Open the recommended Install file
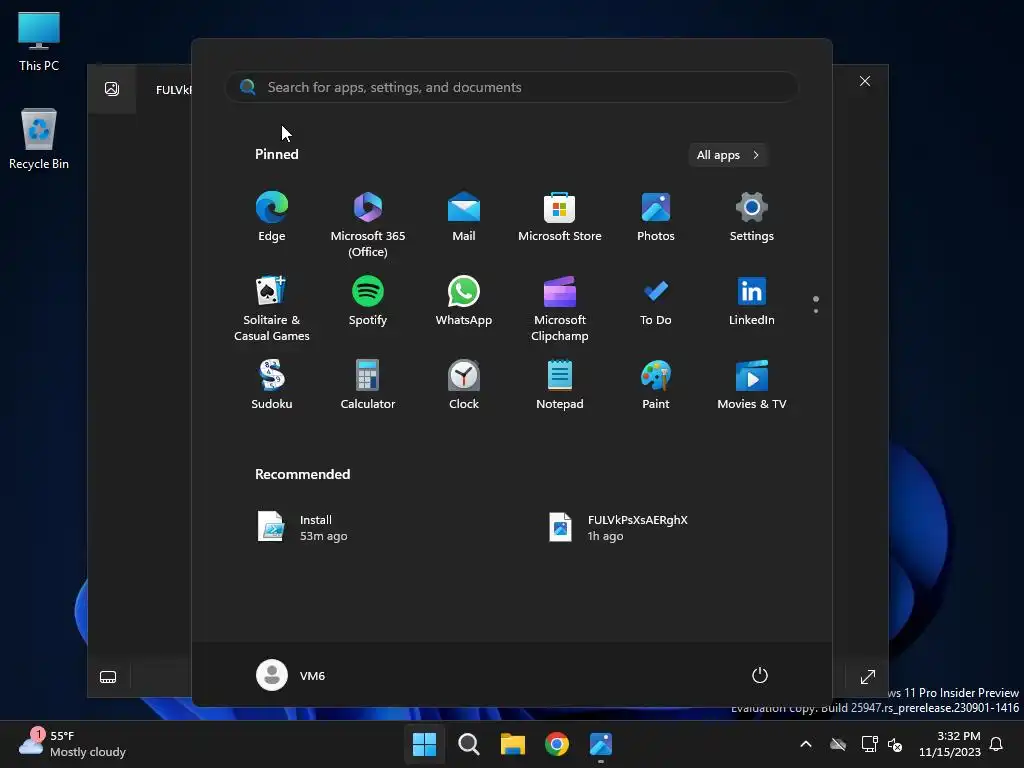 click(304, 527)
